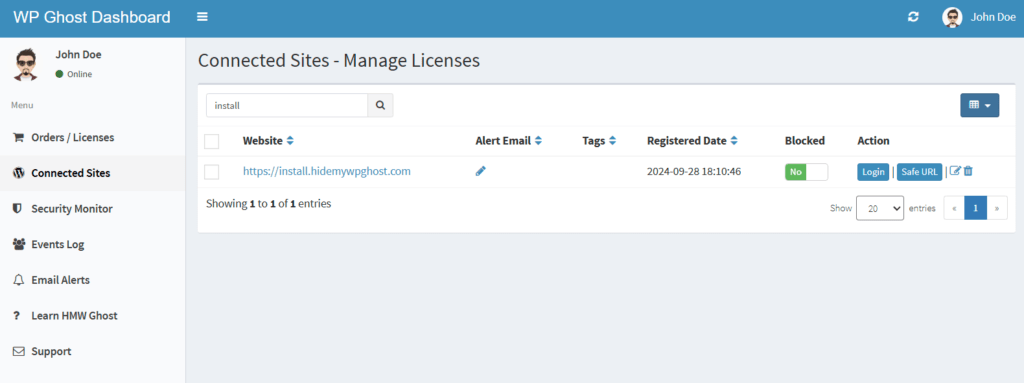The width and height of the screenshot is (1024, 383).
Task: Click WP Ghost Dashboard title
Action: pyautogui.click(x=92, y=17)
